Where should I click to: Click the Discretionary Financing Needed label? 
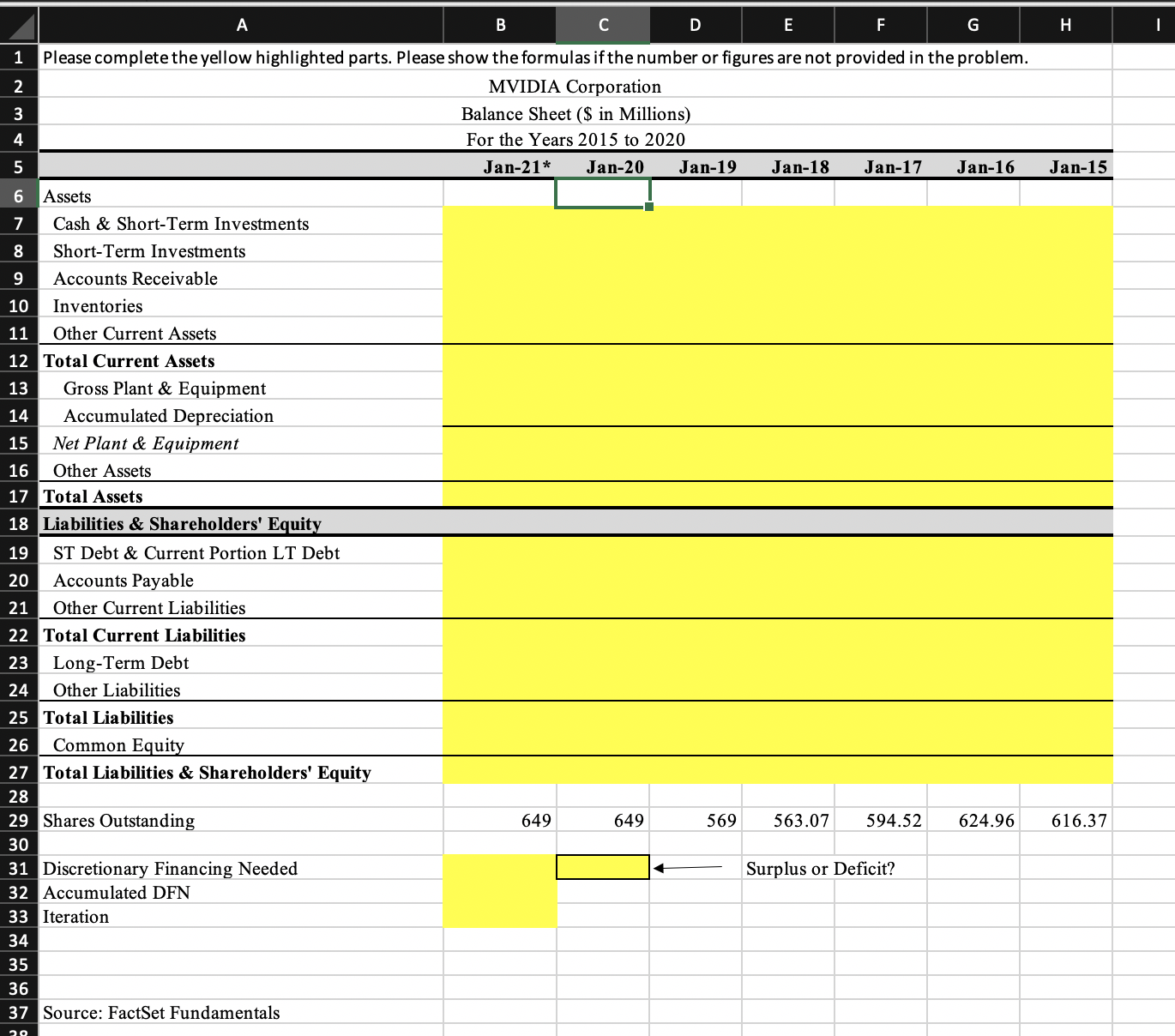170,868
